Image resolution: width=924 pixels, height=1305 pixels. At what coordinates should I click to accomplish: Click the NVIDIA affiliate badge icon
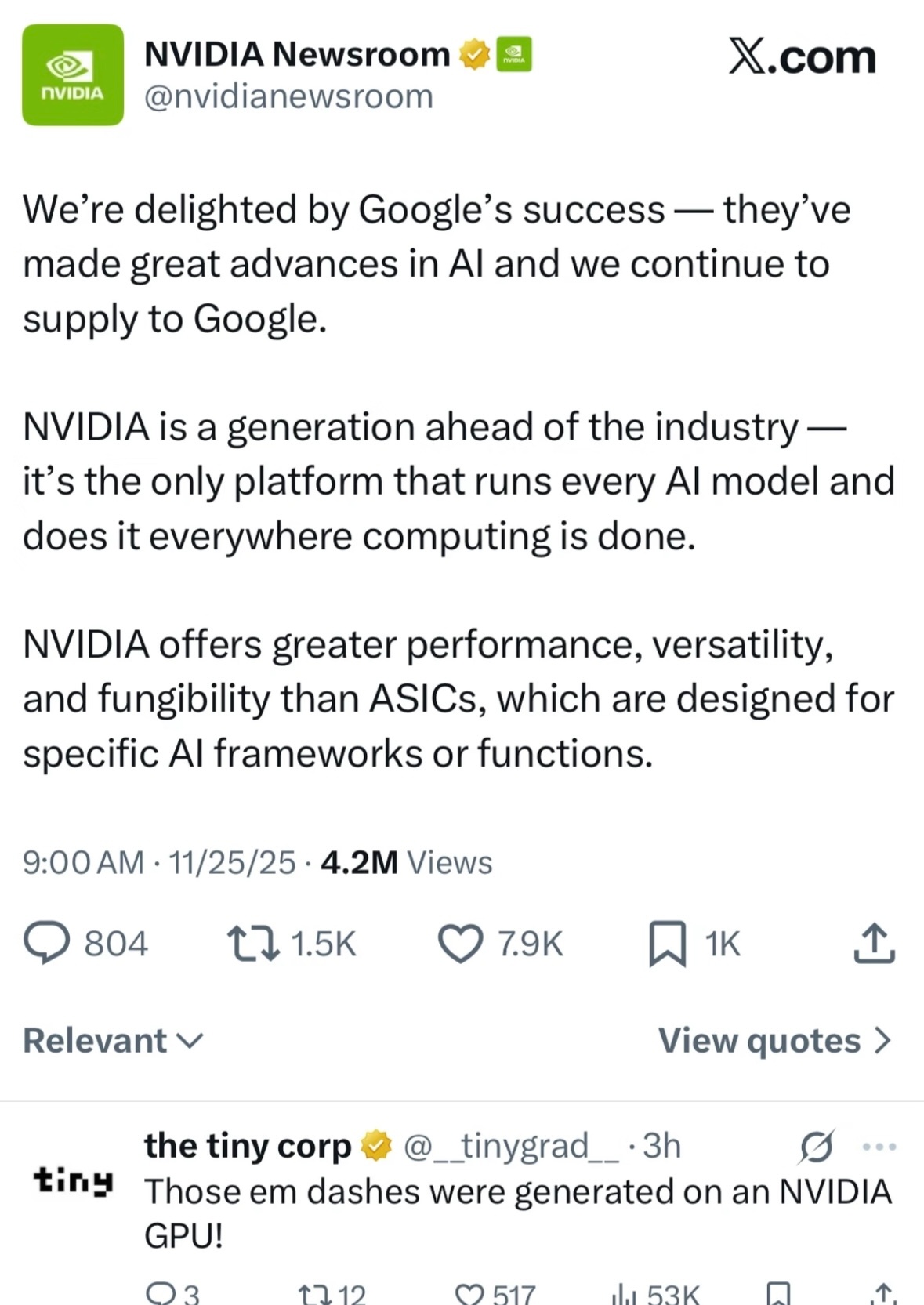(514, 55)
